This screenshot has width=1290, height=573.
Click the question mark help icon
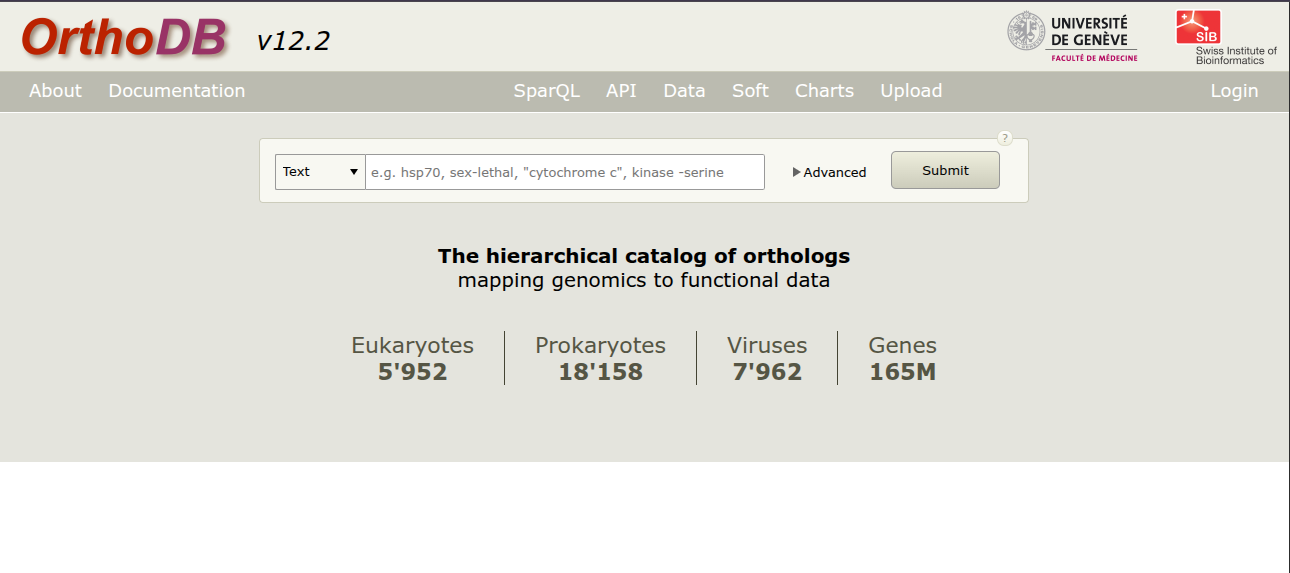(x=1005, y=138)
